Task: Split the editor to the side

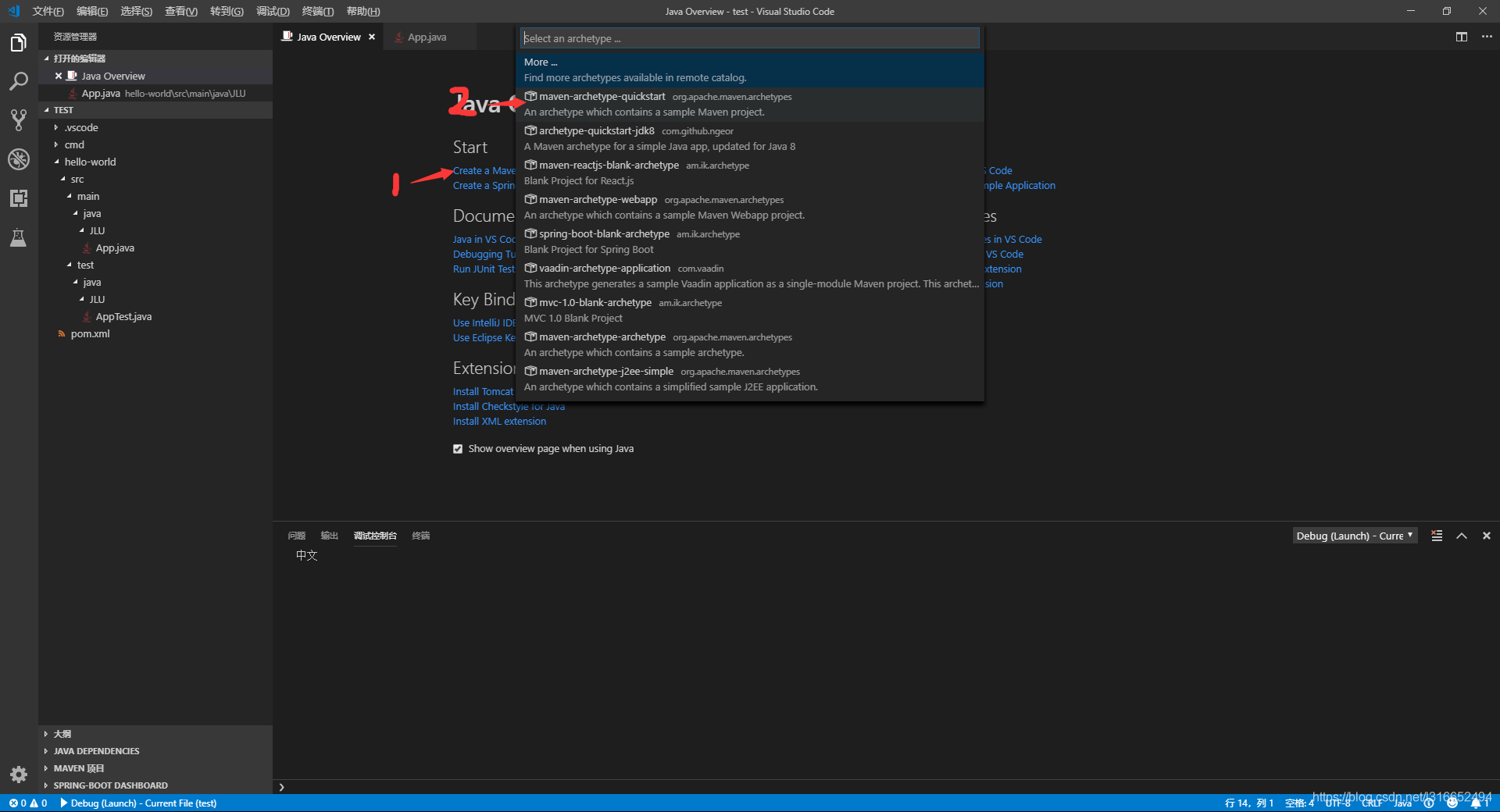Action: click(x=1462, y=37)
